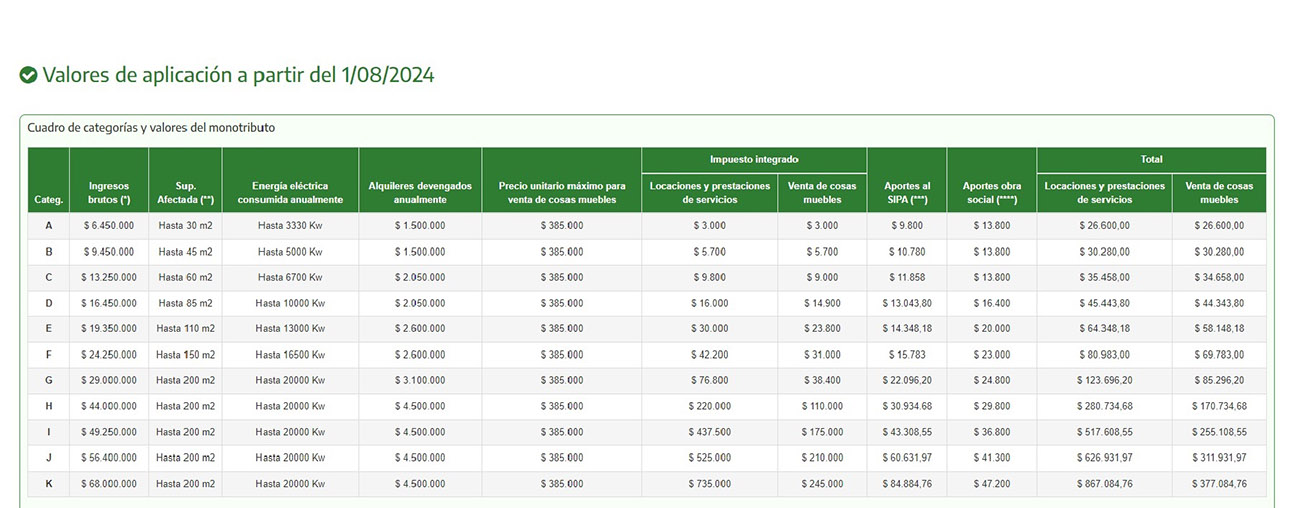Click the $ 19.350.000 value
Image resolution: width=1300 pixels, height=508 pixels.
coord(109,329)
